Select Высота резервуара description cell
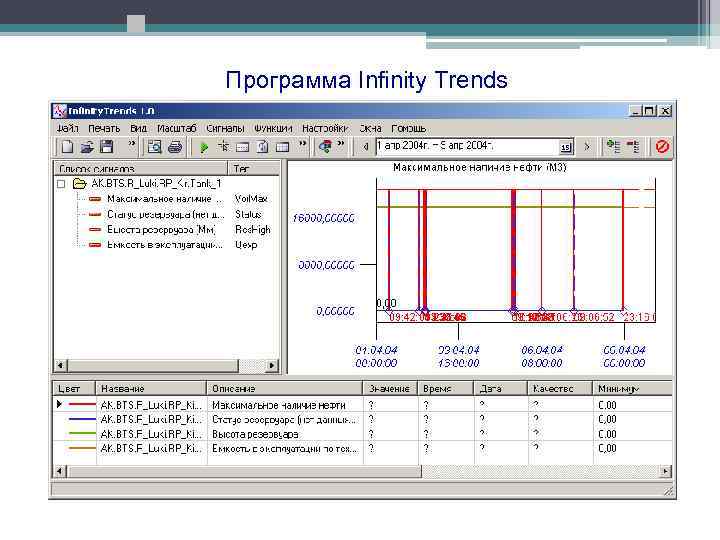The height and width of the screenshot is (540, 720). click(285, 434)
